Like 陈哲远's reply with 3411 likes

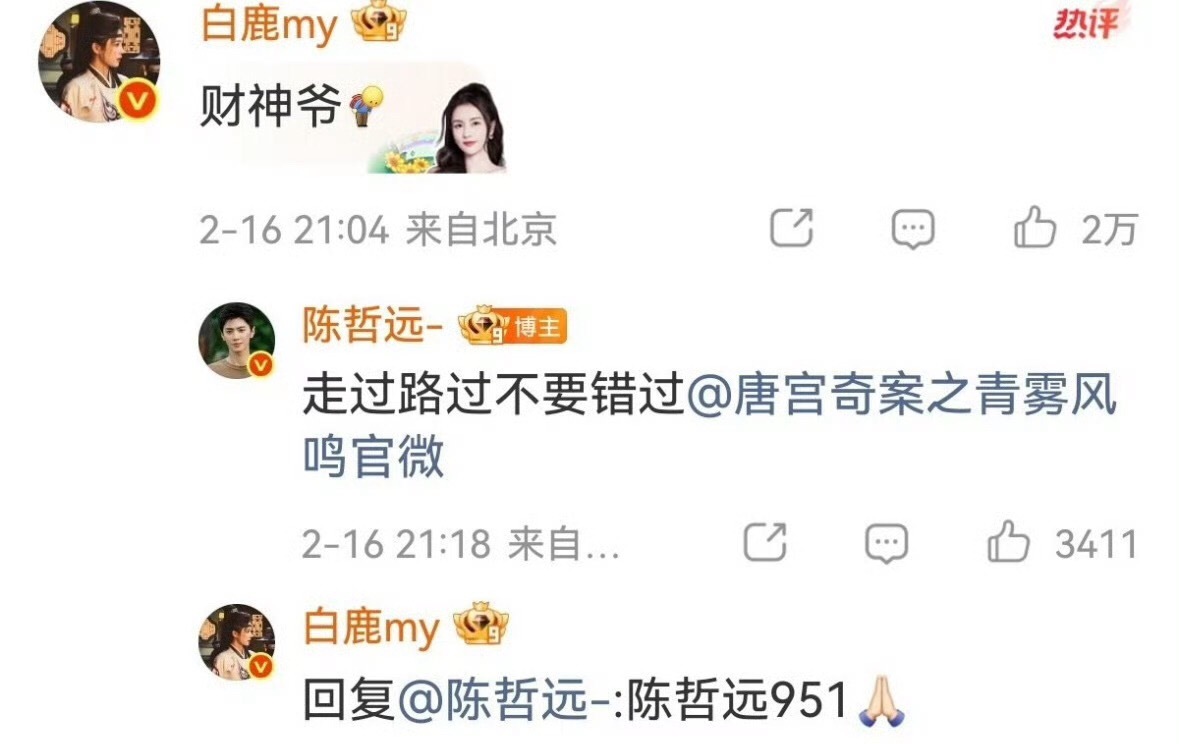(1008, 542)
